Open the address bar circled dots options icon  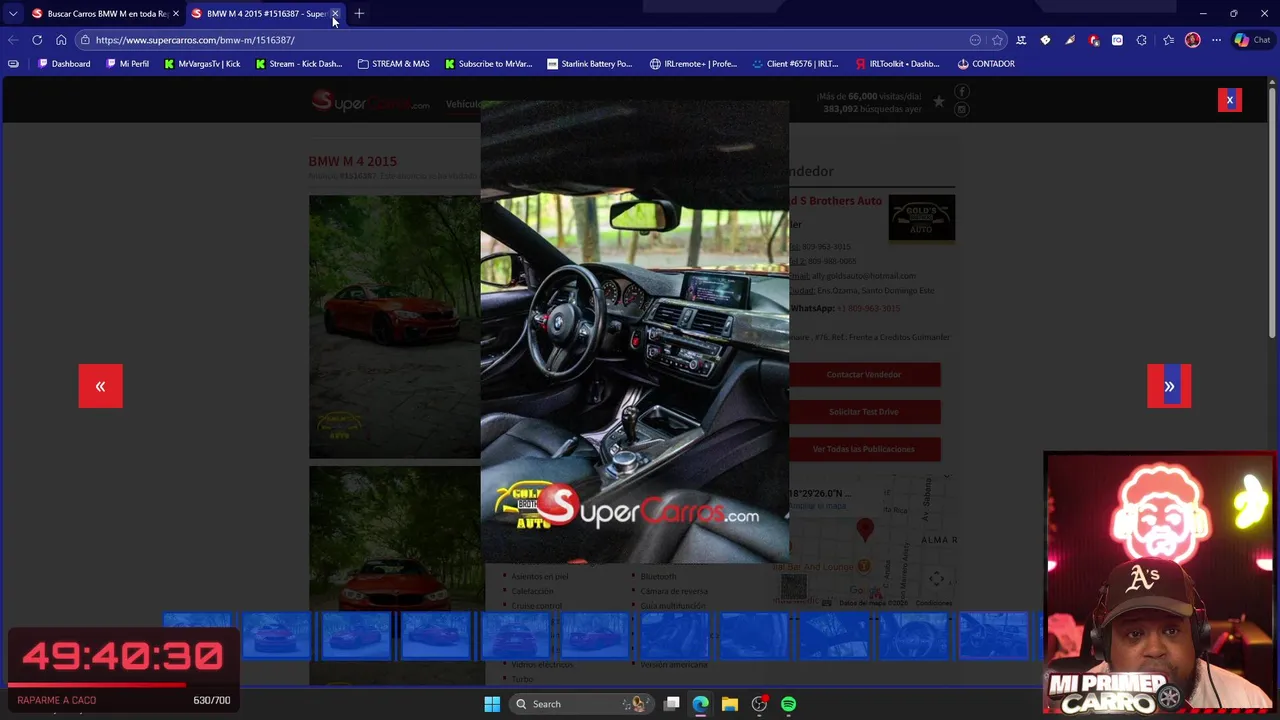tap(975, 40)
